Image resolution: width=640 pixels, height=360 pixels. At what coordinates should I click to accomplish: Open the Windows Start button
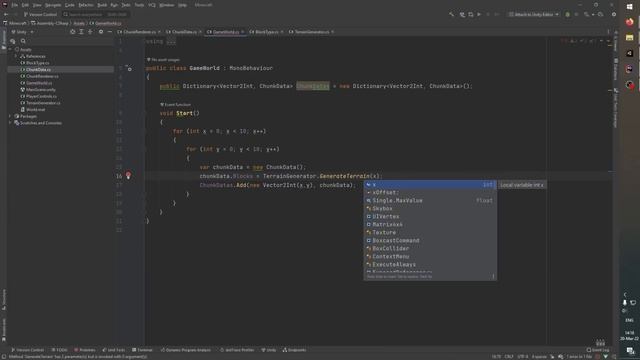pyautogui.click(x=629, y=7)
